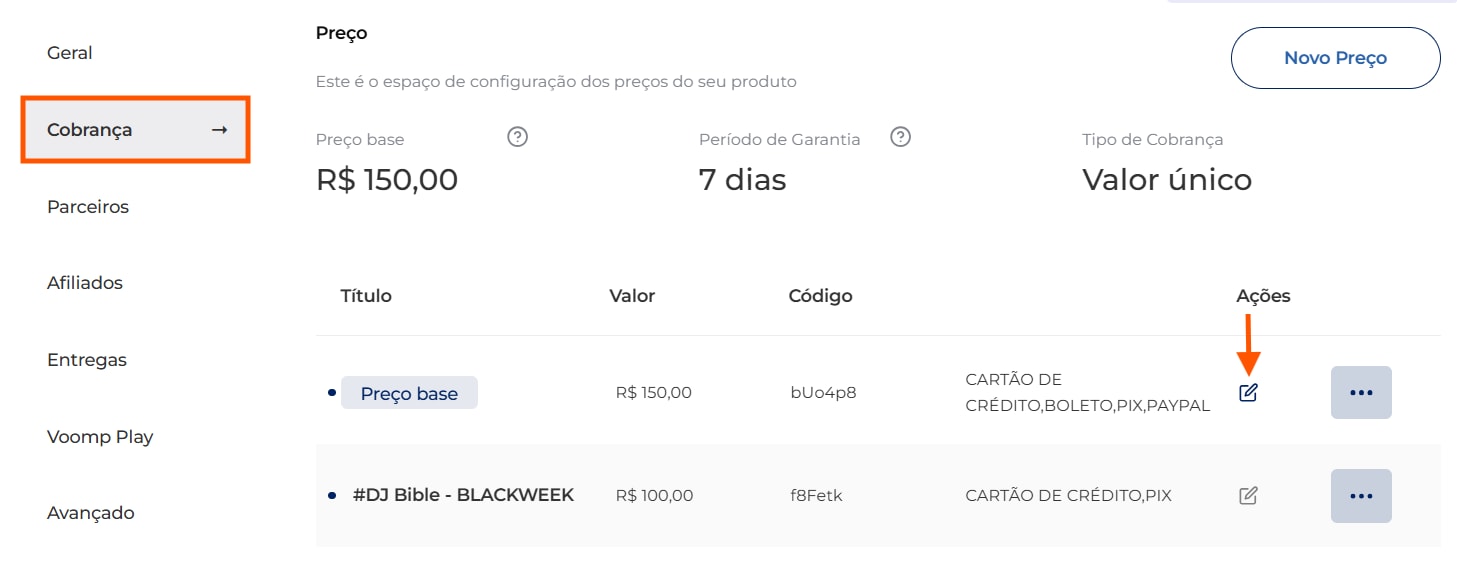Click edit pencil icon for BLACKWEEK price row
1457x565 pixels.
point(1248,495)
